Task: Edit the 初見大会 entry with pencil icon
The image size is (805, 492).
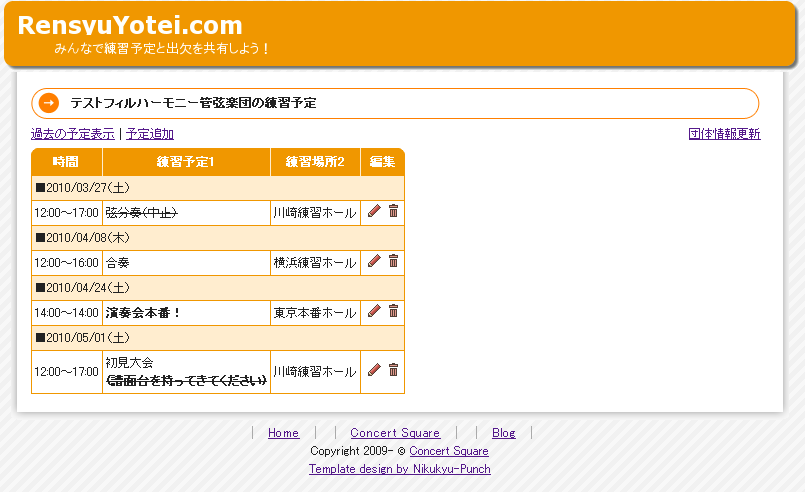Action: pos(374,370)
